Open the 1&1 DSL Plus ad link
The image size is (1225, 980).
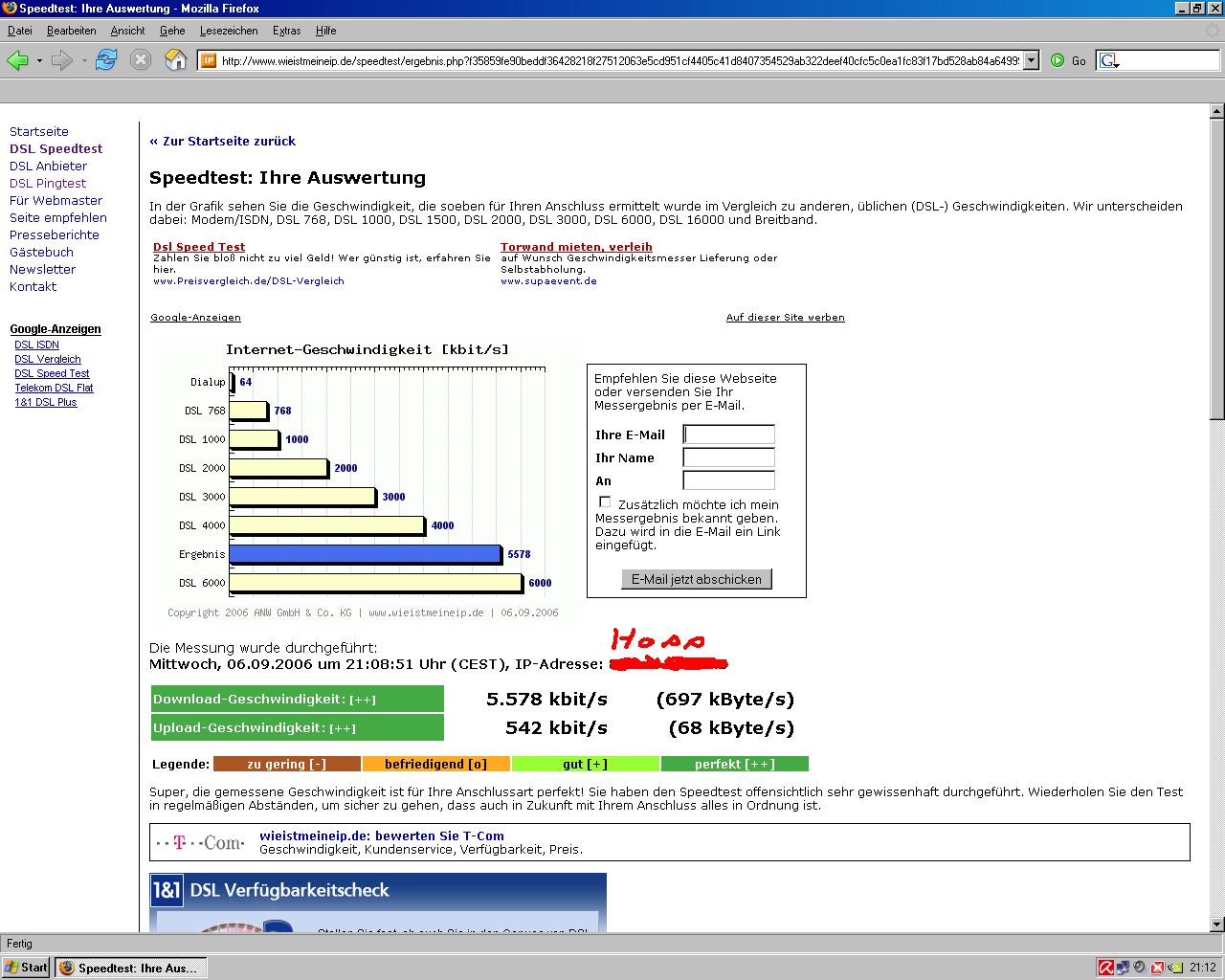coord(46,402)
